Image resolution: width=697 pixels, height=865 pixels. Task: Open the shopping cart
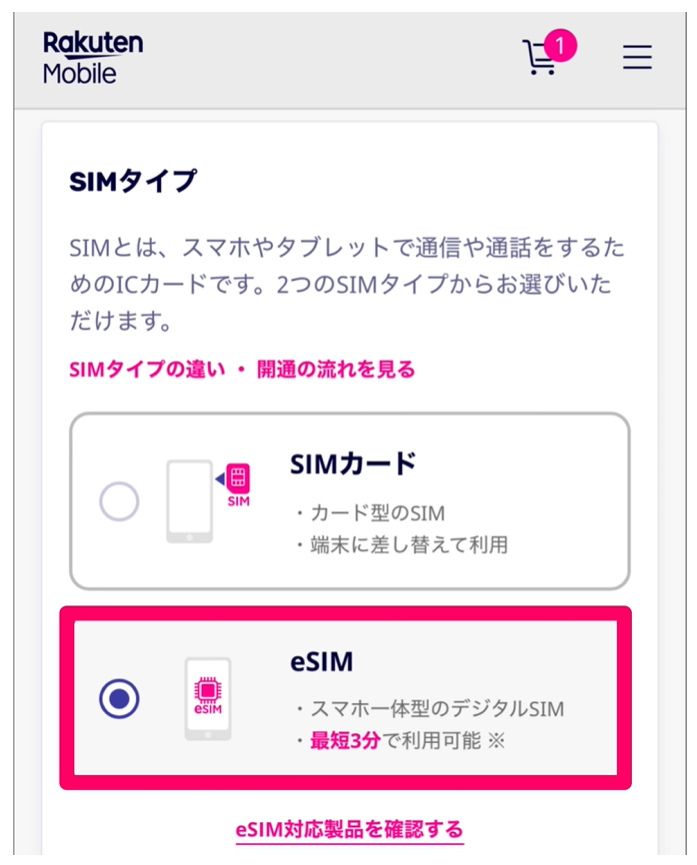tap(541, 58)
